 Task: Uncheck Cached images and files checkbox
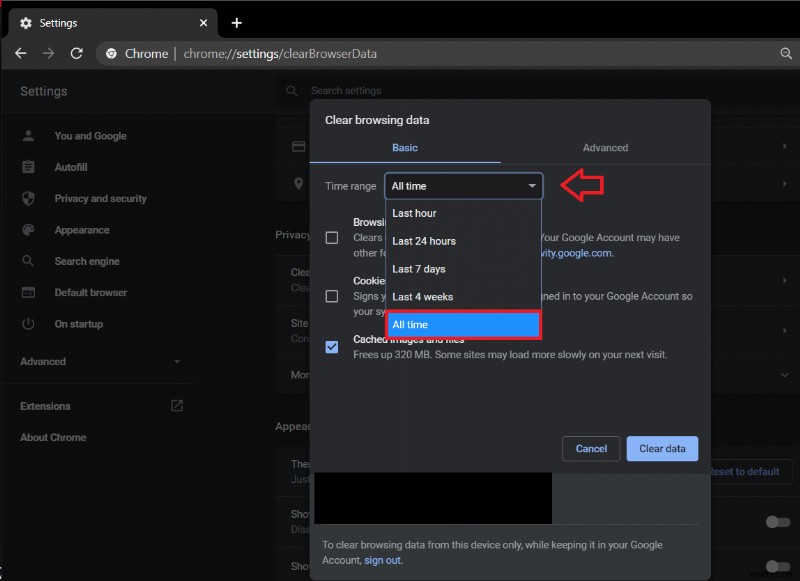pos(332,347)
